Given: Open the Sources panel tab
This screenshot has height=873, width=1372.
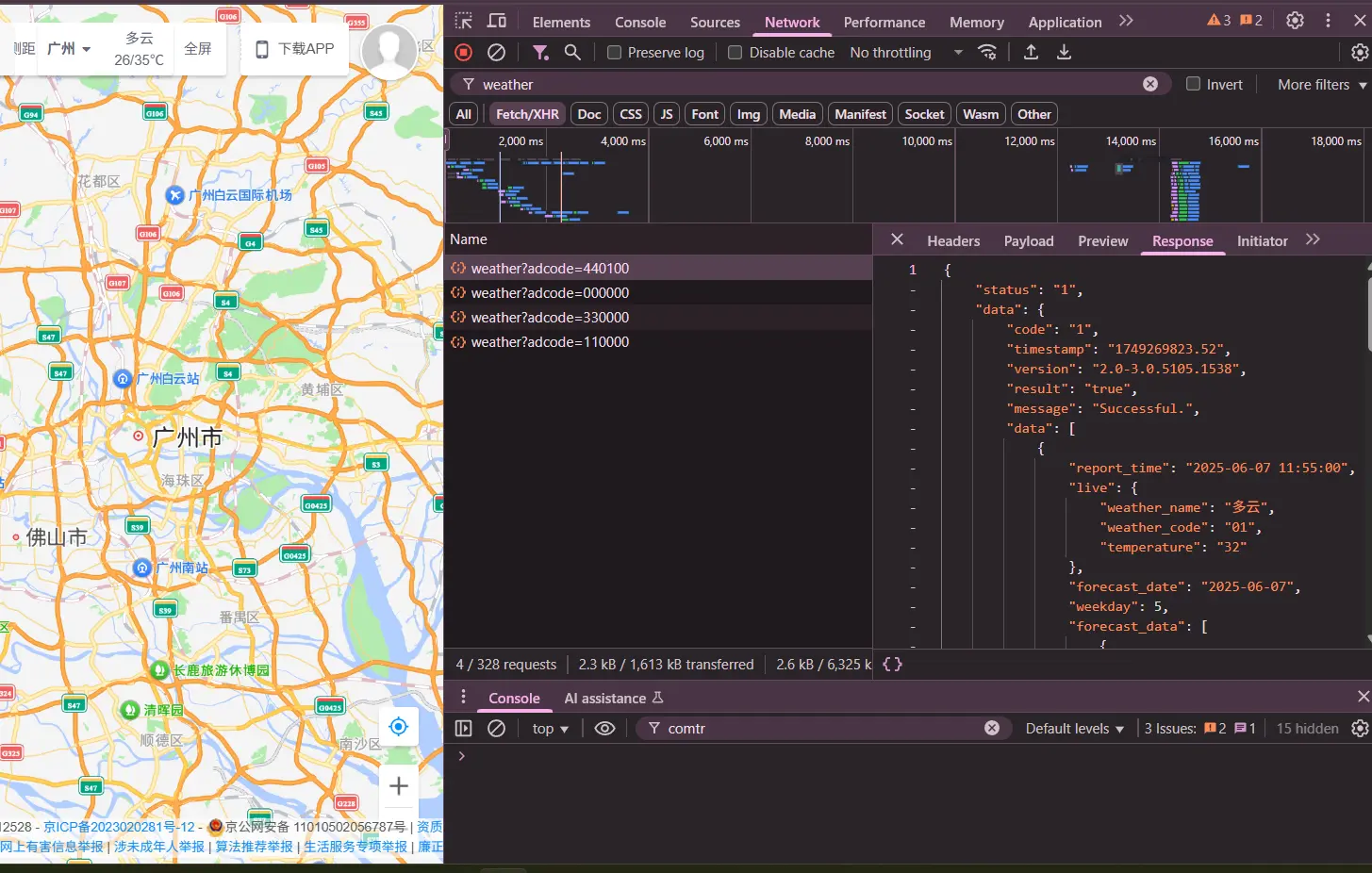Looking at the screenshot, I should (715, 23).
